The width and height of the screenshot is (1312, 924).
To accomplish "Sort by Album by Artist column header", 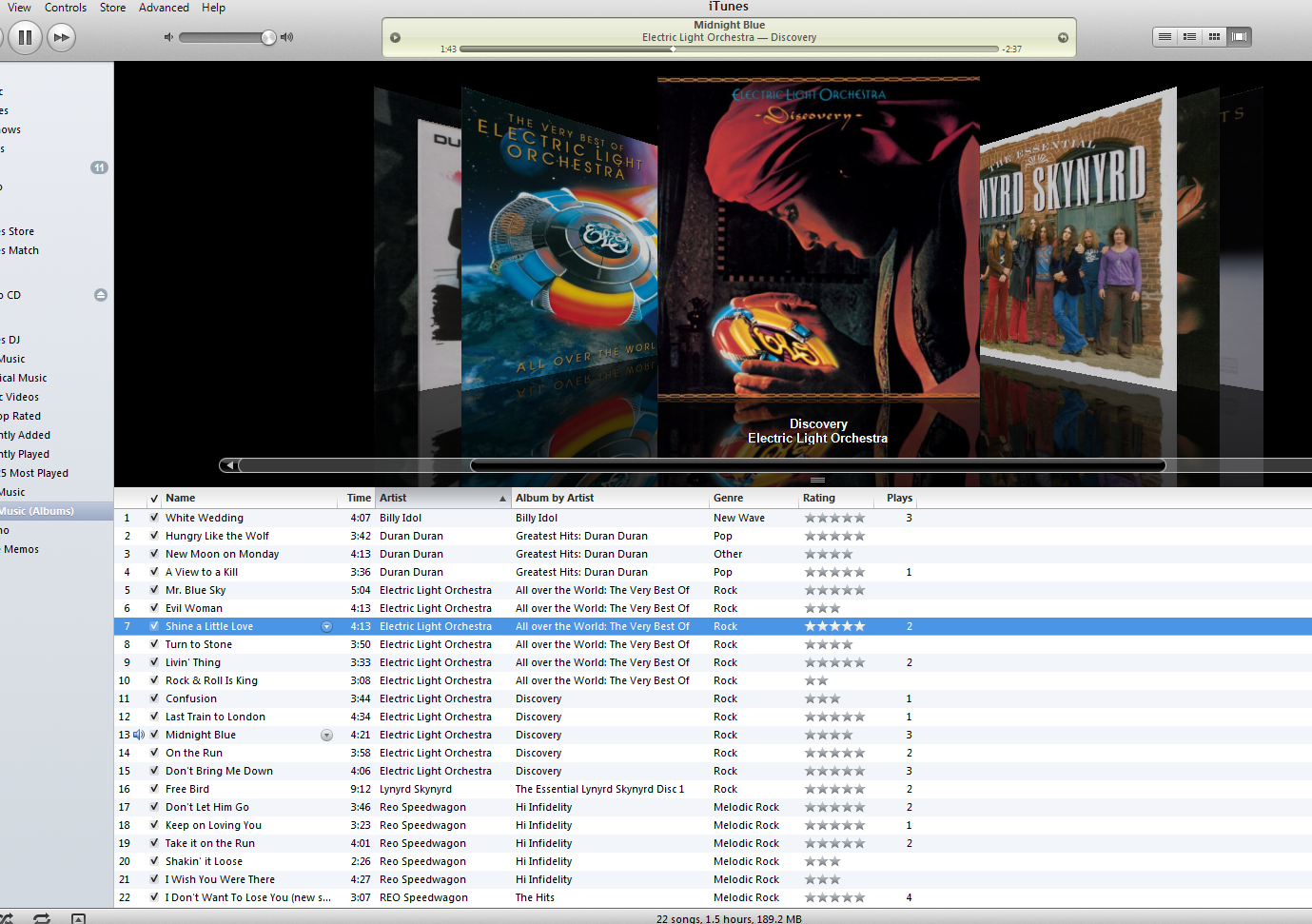I will [x=610, y=498].
